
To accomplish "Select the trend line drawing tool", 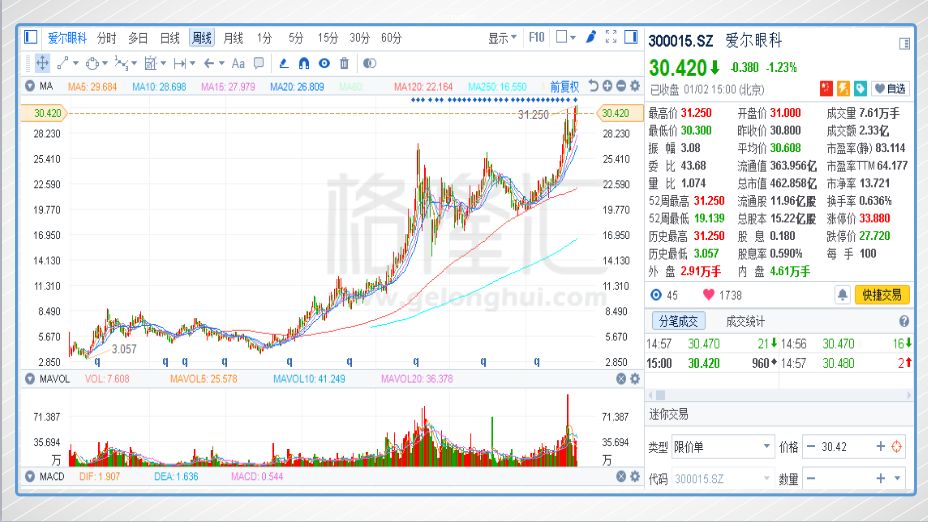I will point(63,63).
